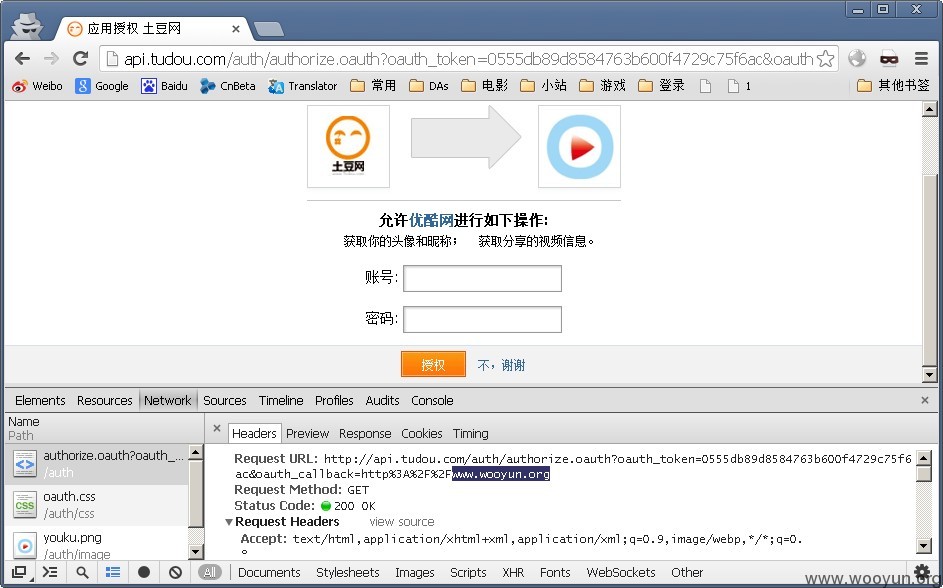Select the authorize.oauth request row

point(97,464)
